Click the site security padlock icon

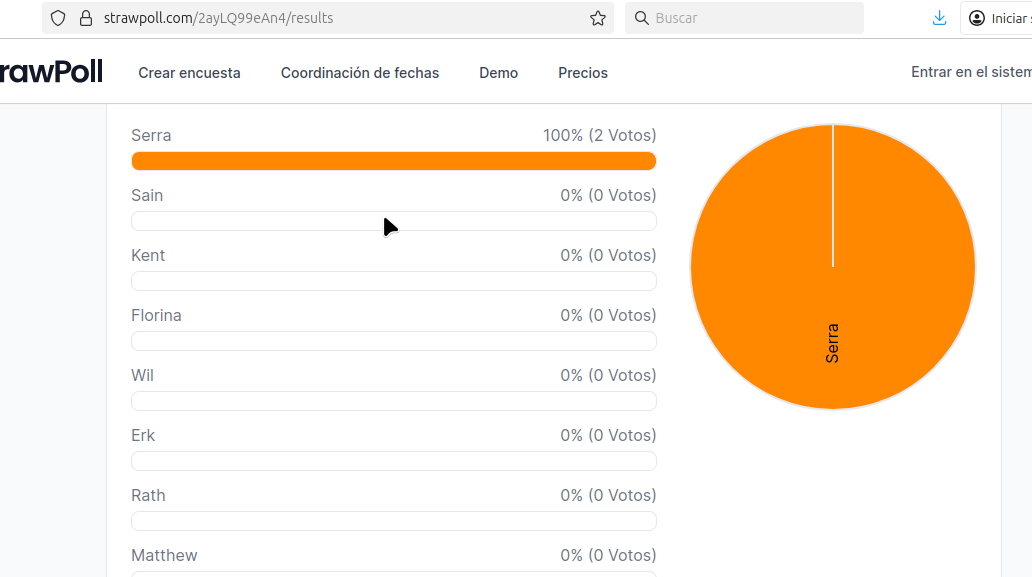point(86,18)
